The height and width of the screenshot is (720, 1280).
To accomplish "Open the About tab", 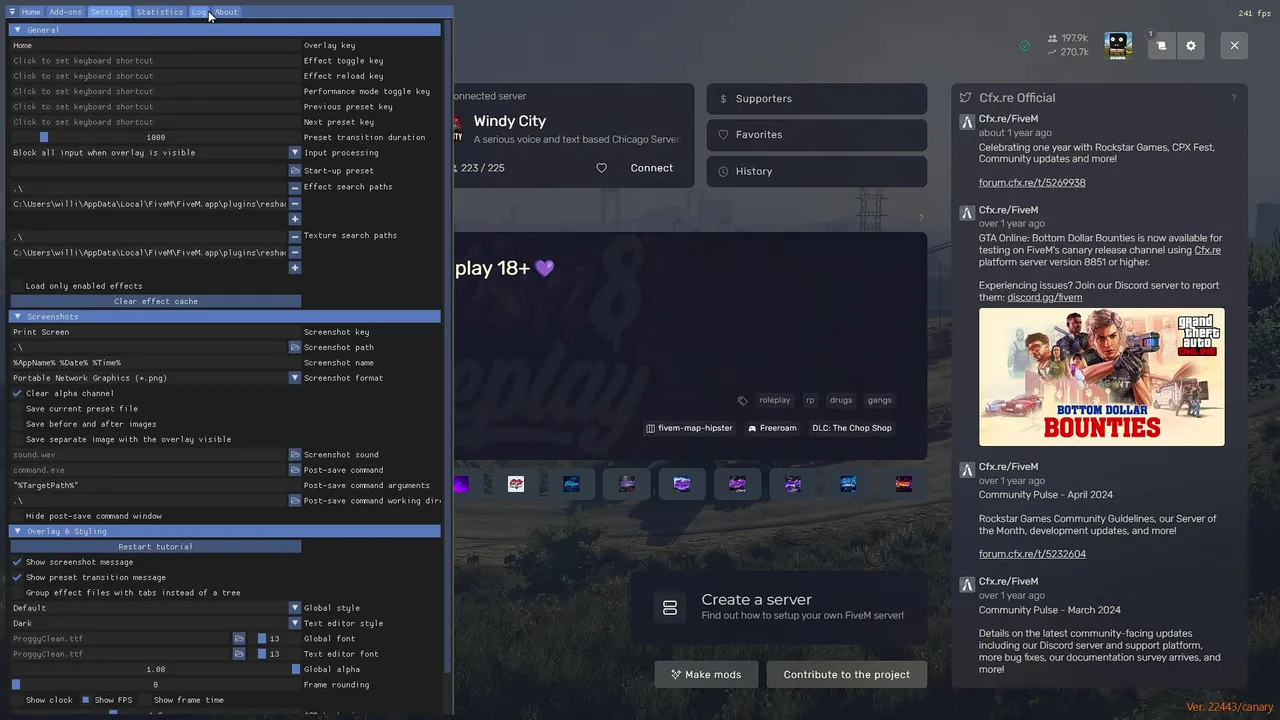I will coord(227,12).
